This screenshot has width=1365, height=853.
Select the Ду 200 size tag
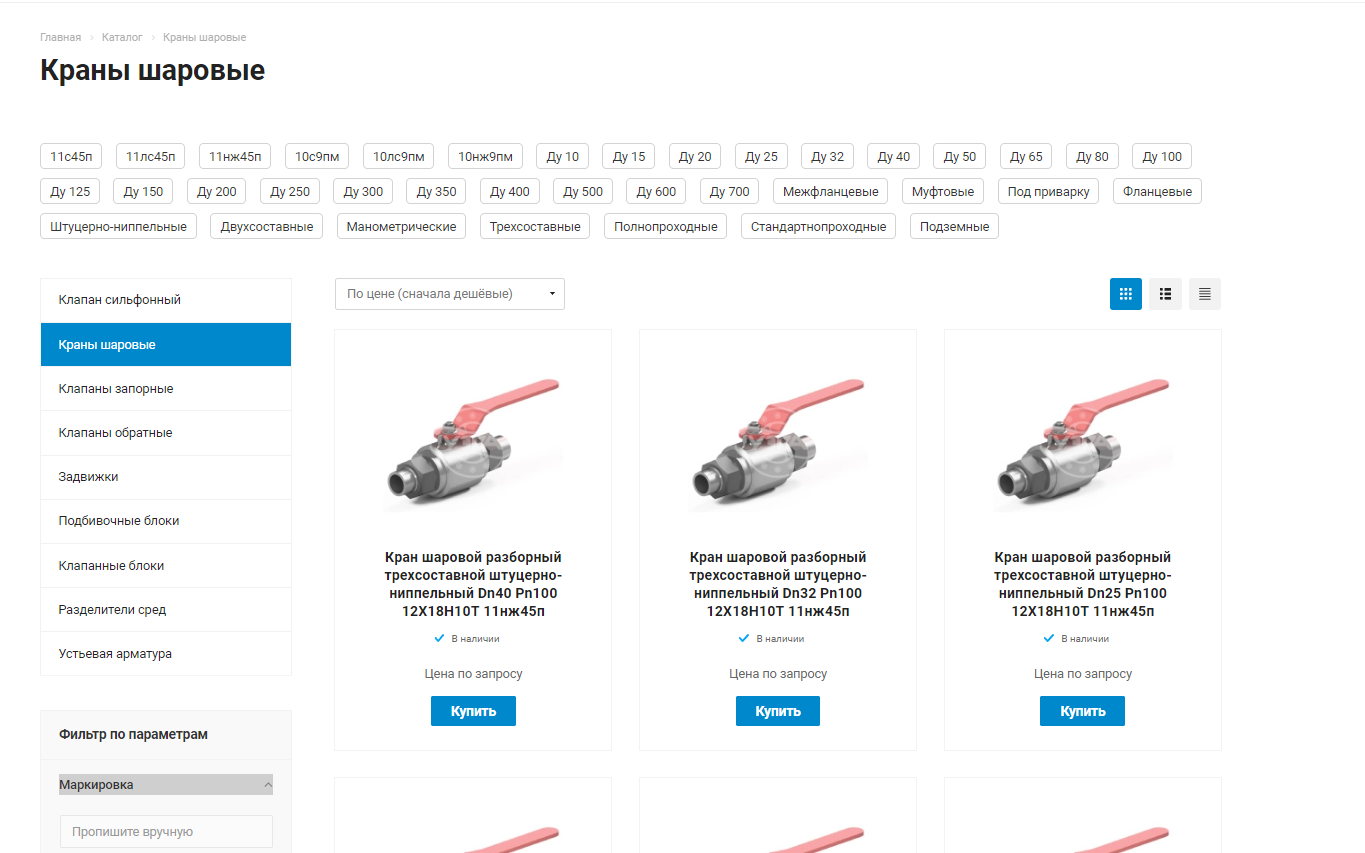217,191
